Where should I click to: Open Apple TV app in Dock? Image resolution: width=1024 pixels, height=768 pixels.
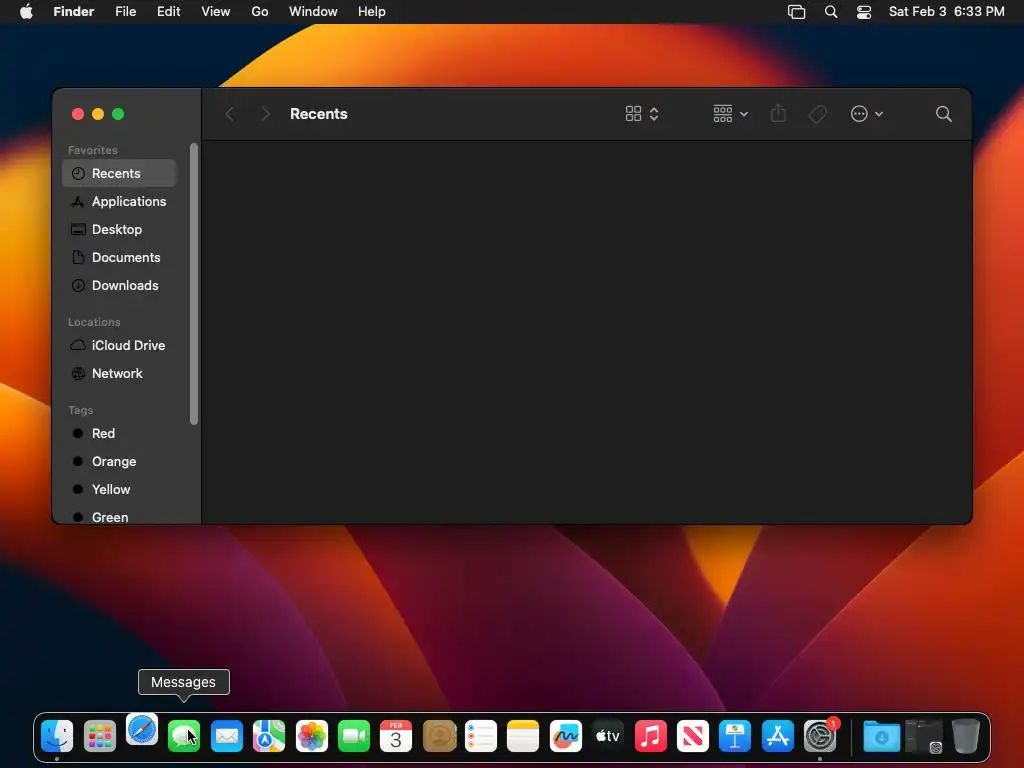pyautogui.click(x=608, y=736)
